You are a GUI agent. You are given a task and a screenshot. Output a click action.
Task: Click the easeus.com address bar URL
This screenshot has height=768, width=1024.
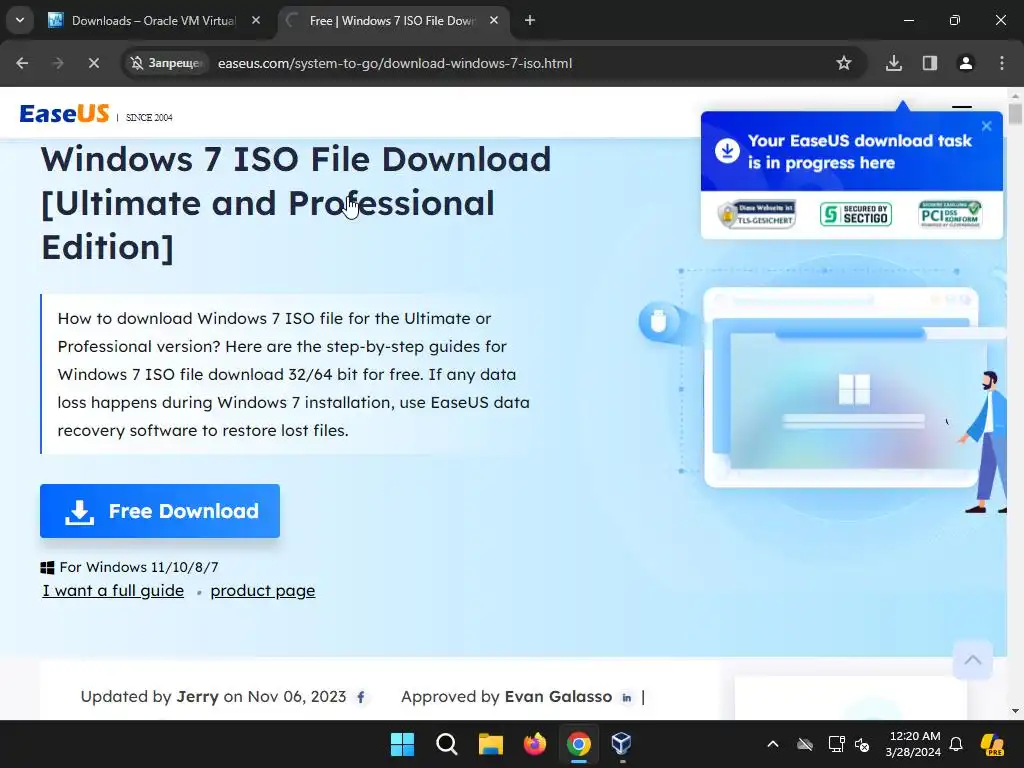[x=394, y=63]
